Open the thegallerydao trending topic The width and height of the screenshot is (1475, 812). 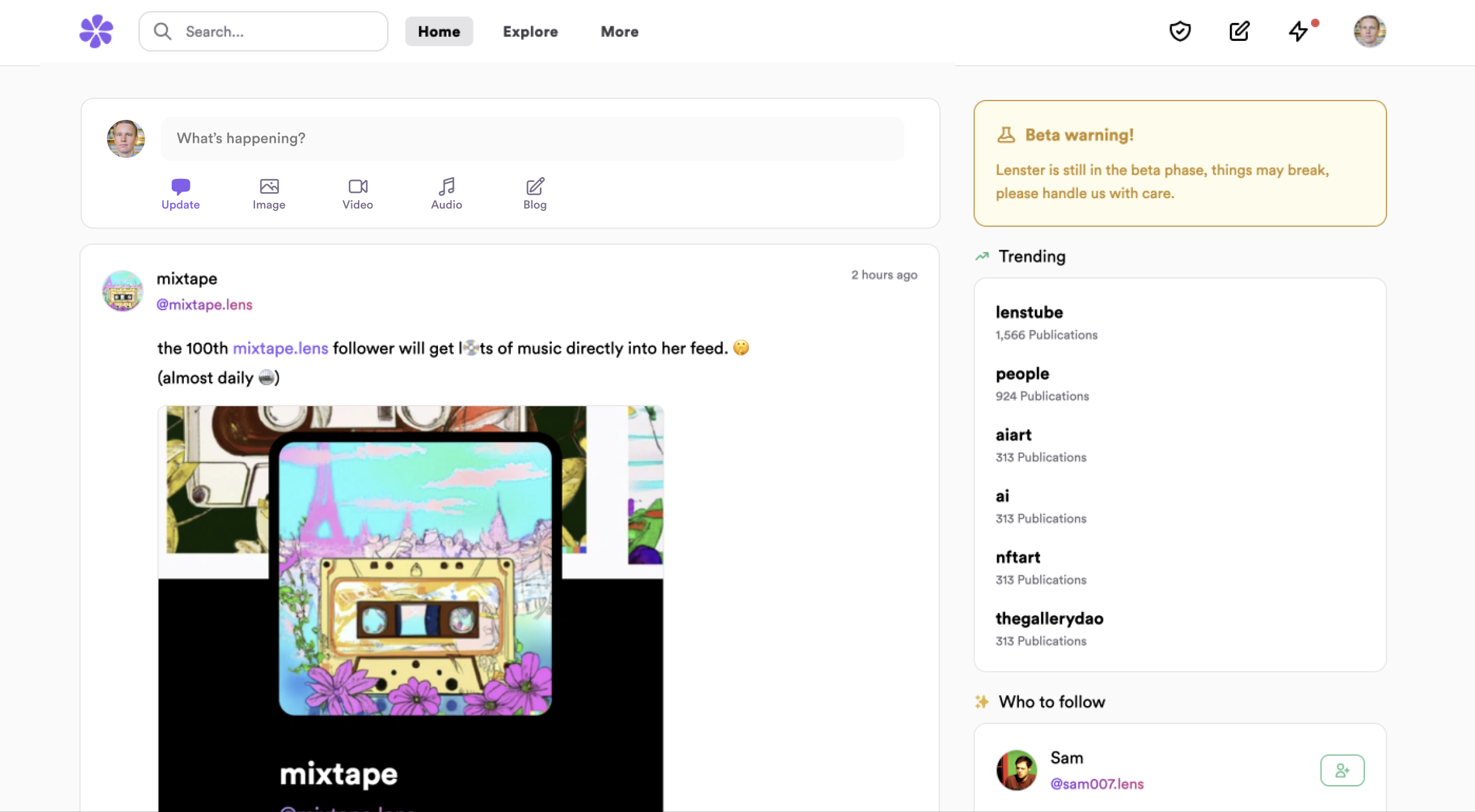click(x=1049, y=619)
